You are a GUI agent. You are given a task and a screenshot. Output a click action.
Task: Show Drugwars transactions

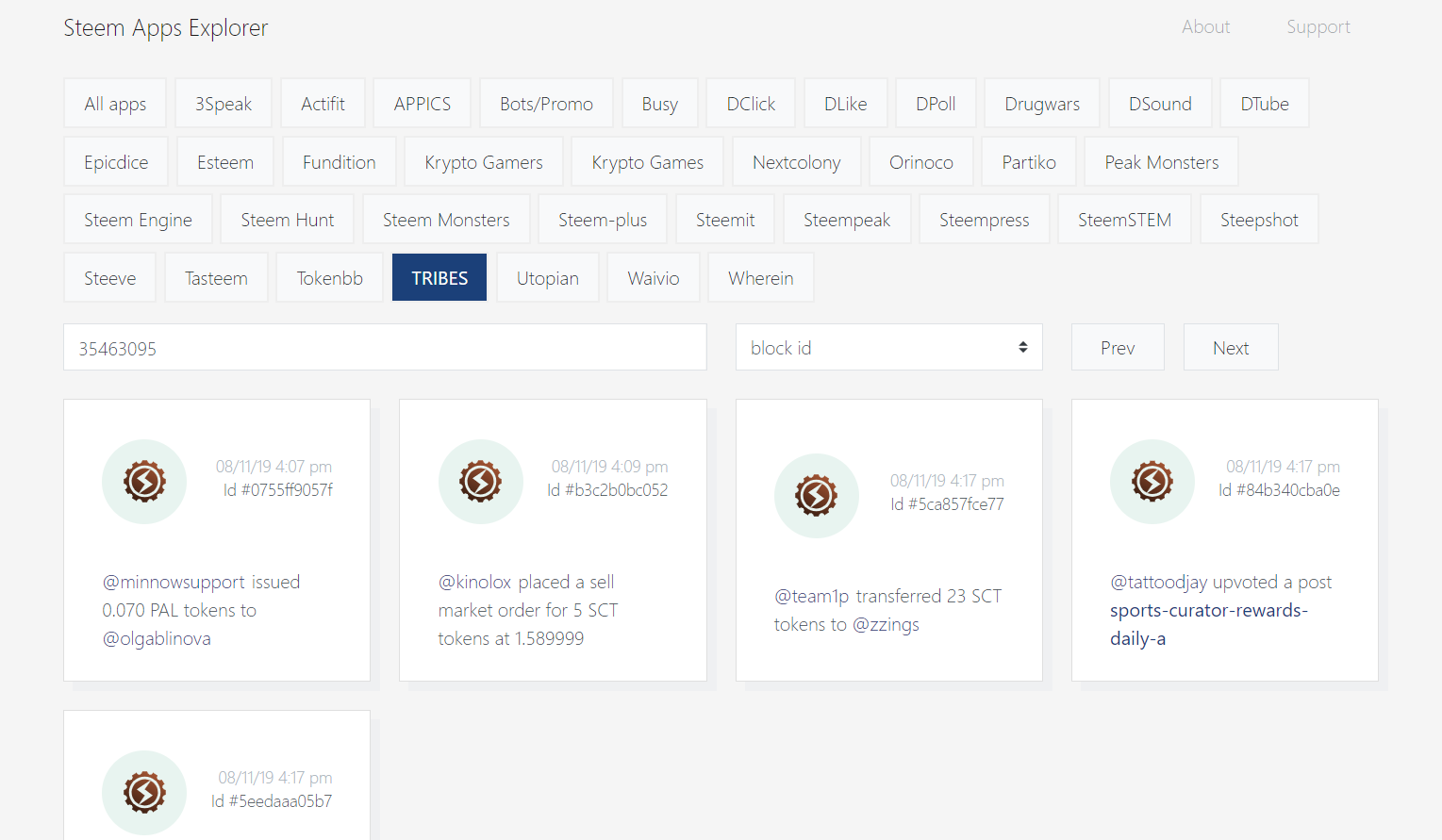(x=1042, y=104)
